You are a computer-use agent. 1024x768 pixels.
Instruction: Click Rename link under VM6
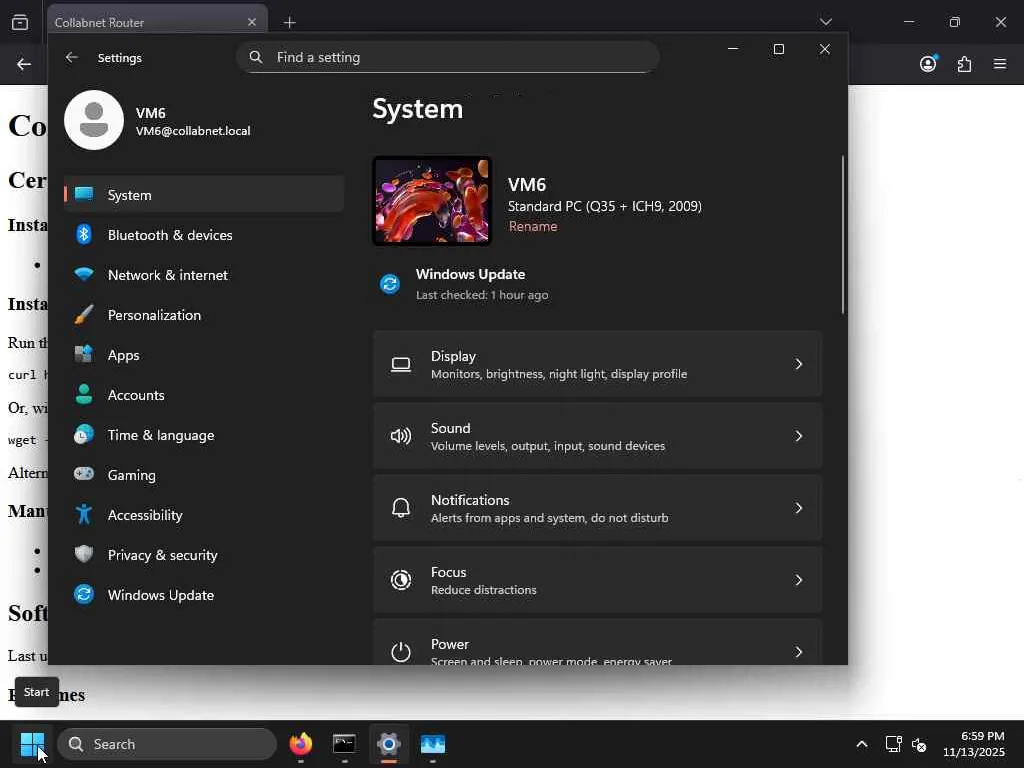point(533,227)
